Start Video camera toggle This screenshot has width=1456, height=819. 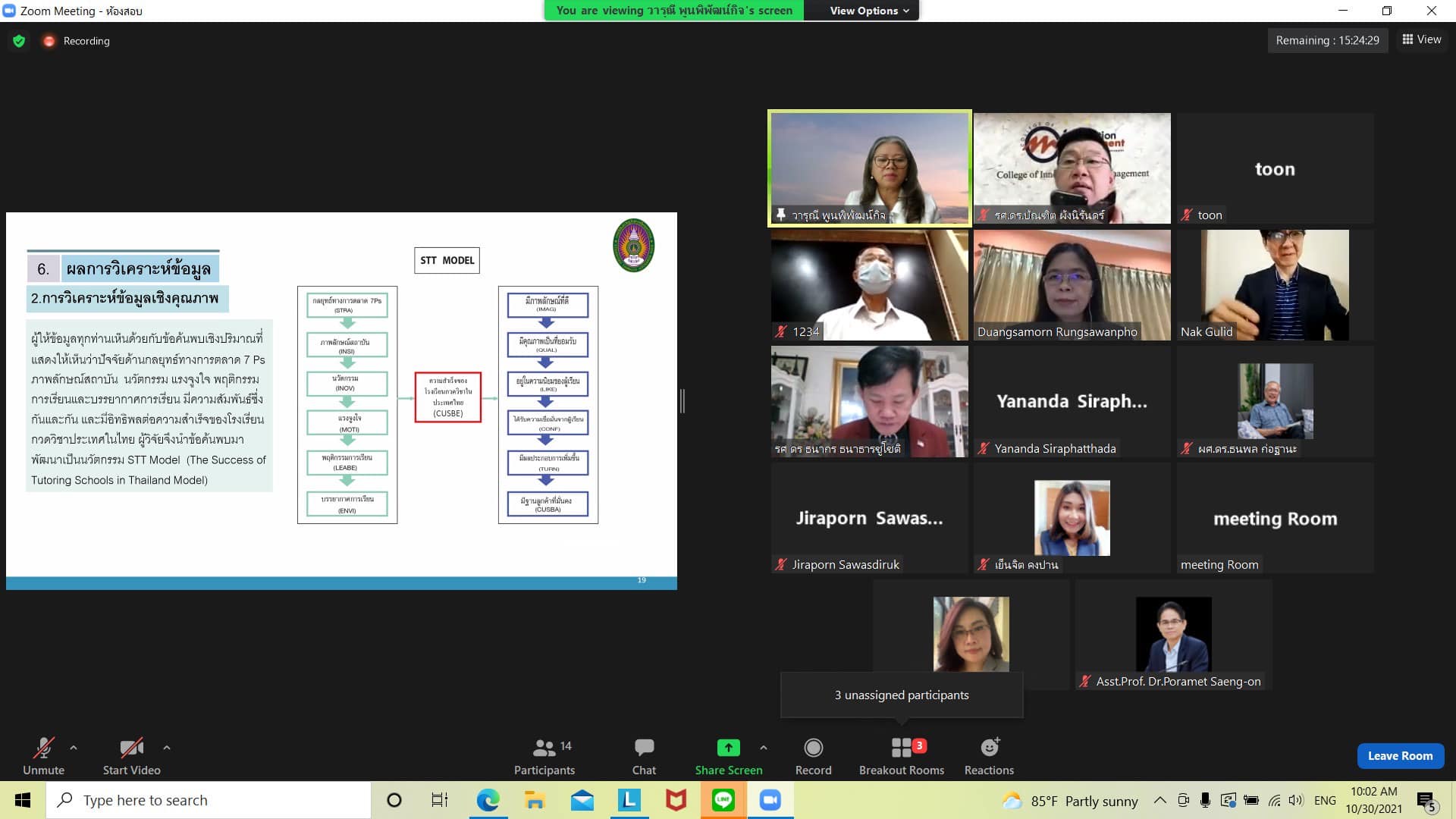click(x=131, y=748)
